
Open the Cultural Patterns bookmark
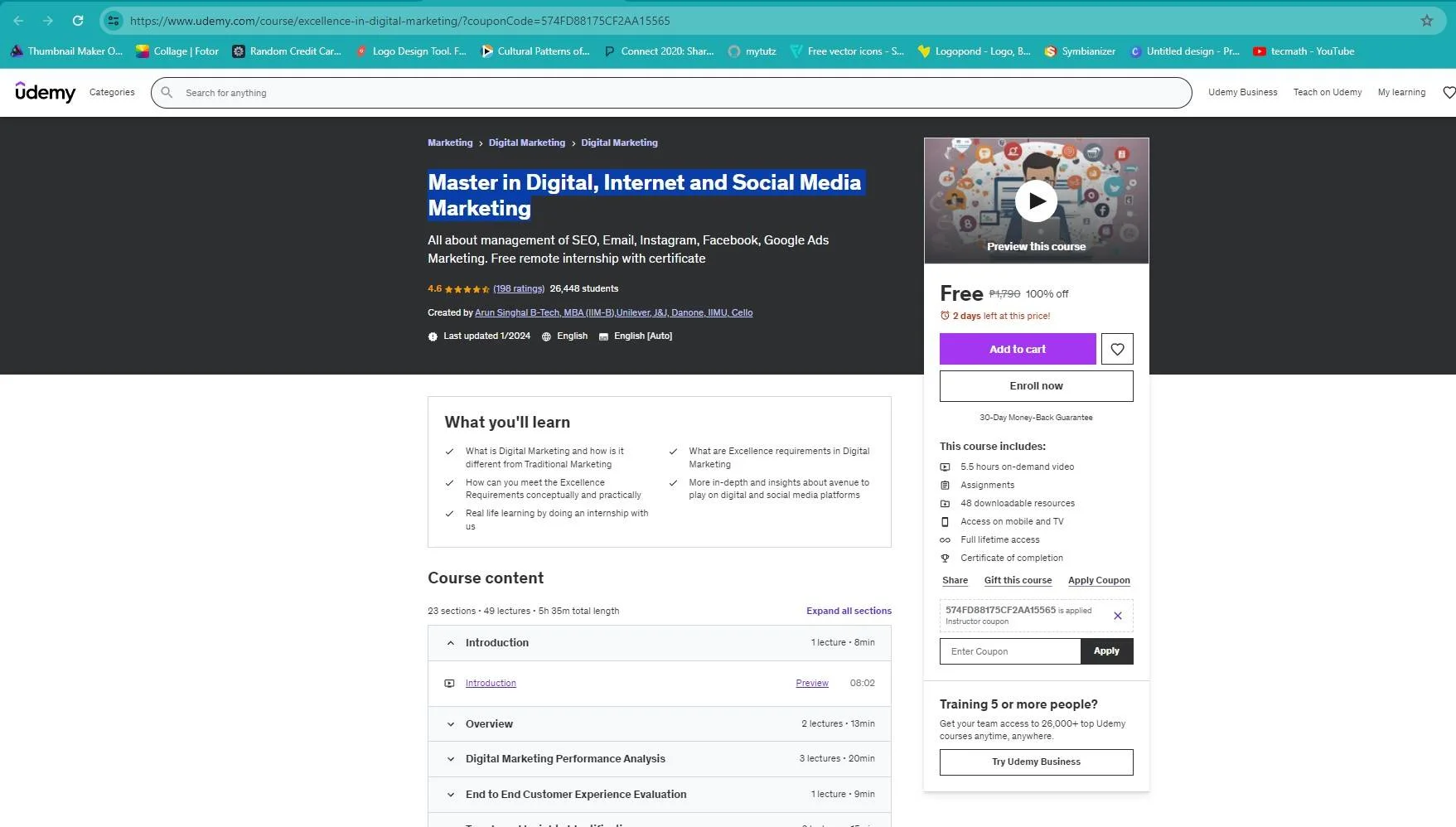click(535, 51)
